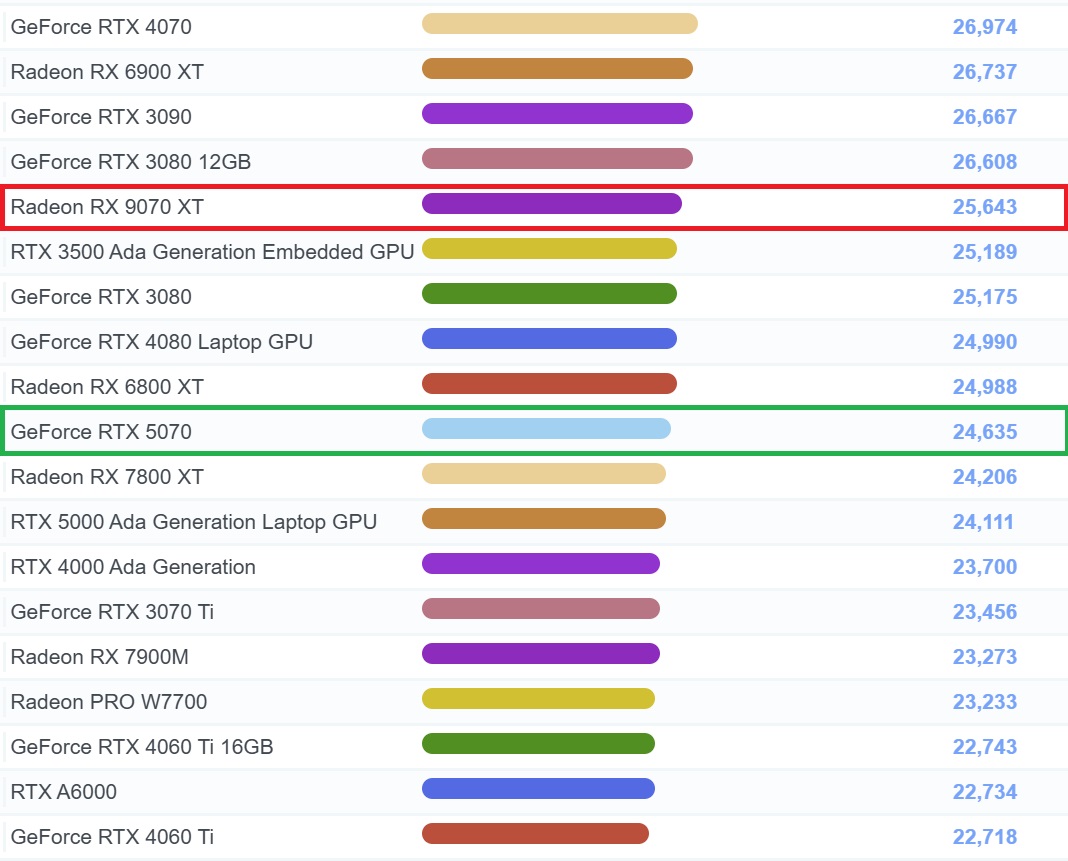Open RTX 5000 Ada Generation Laptop GPU

coord(193,521)
